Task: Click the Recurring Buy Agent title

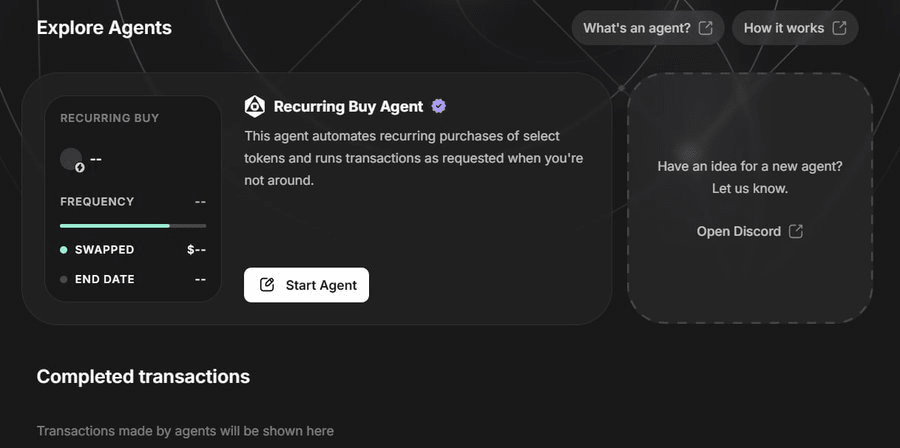Action: [x=349, y=106]
